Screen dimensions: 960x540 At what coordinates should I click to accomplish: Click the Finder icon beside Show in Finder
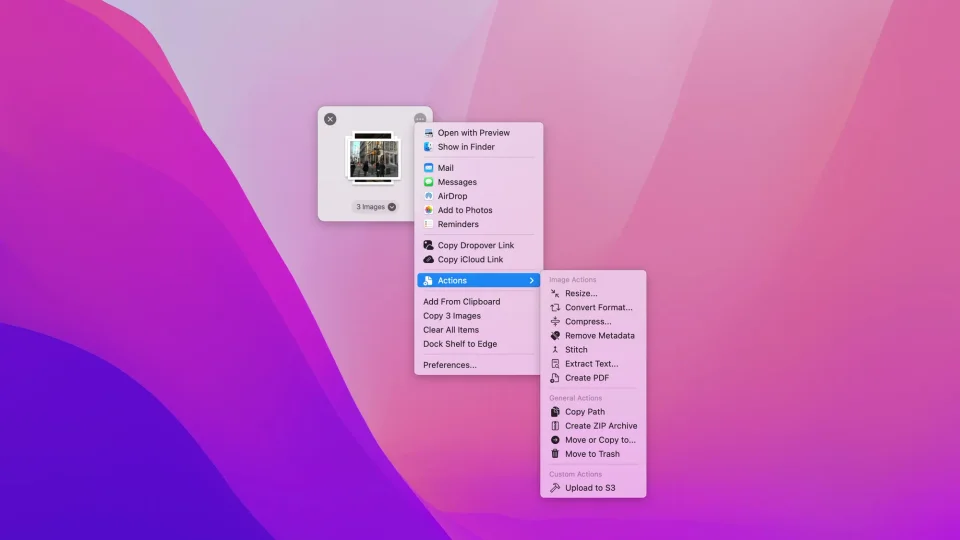[429, 147]
